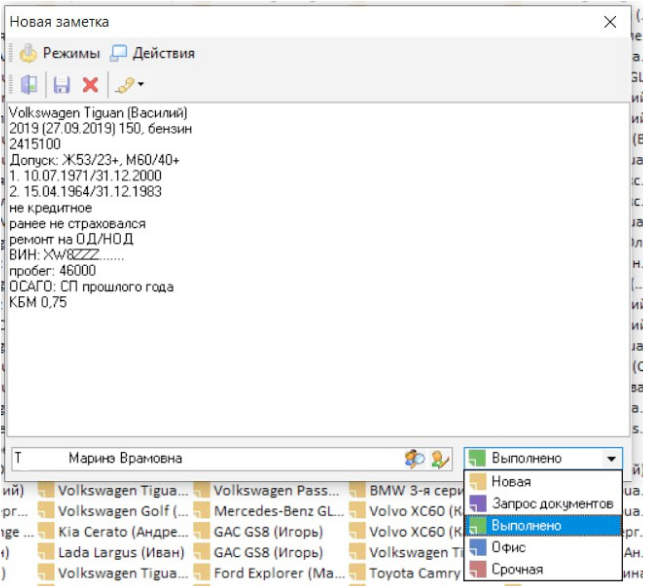This screenshot has height=588, width=645.
Task: Choose the Срочная status option
Action: coord(517,568)
